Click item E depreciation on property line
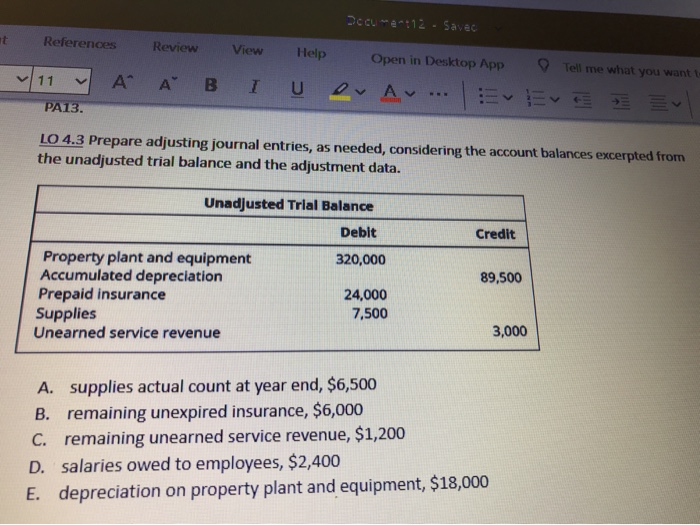Viewport: 700px width, 525px height. tap(257, 488)
